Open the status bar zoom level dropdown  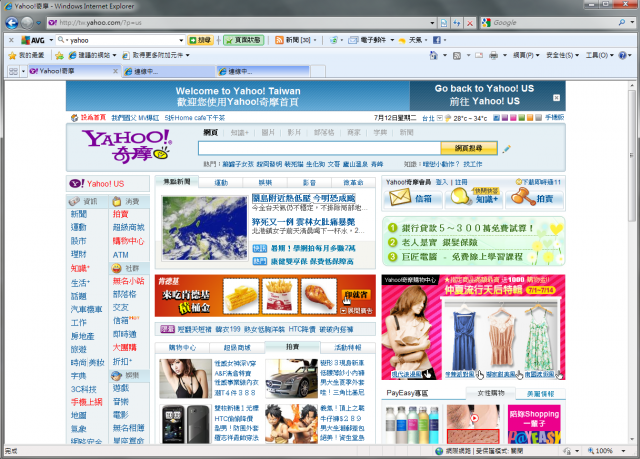pos(623,451)
